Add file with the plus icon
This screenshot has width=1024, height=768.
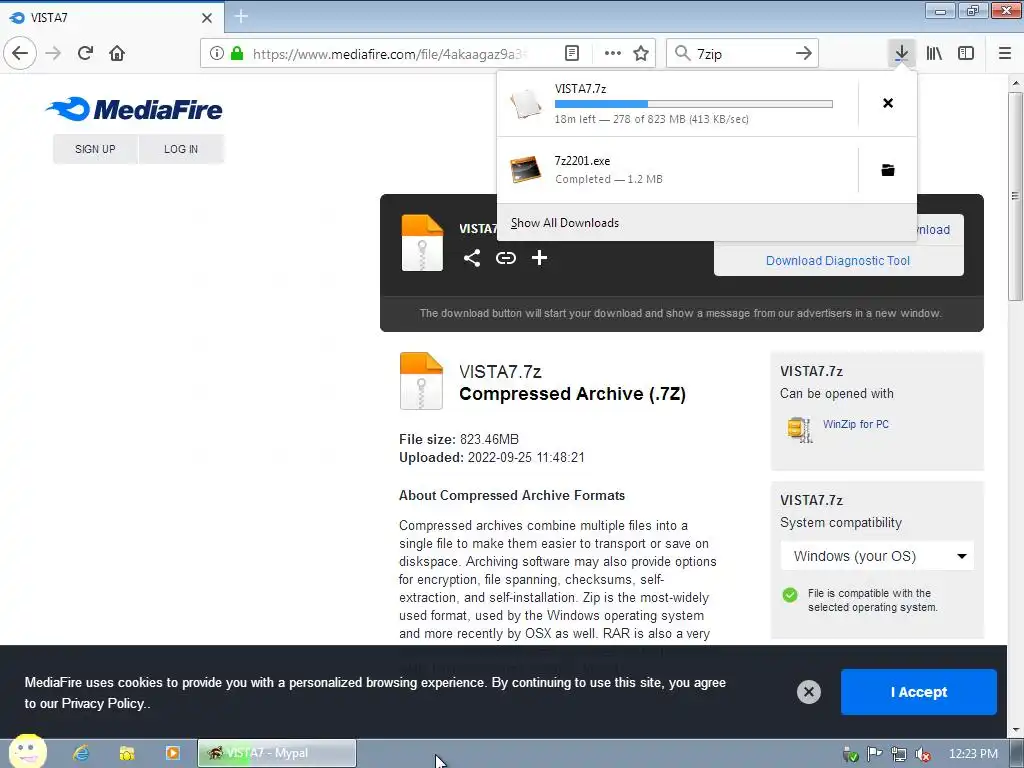pyautogui.click(x=539, y=258)
